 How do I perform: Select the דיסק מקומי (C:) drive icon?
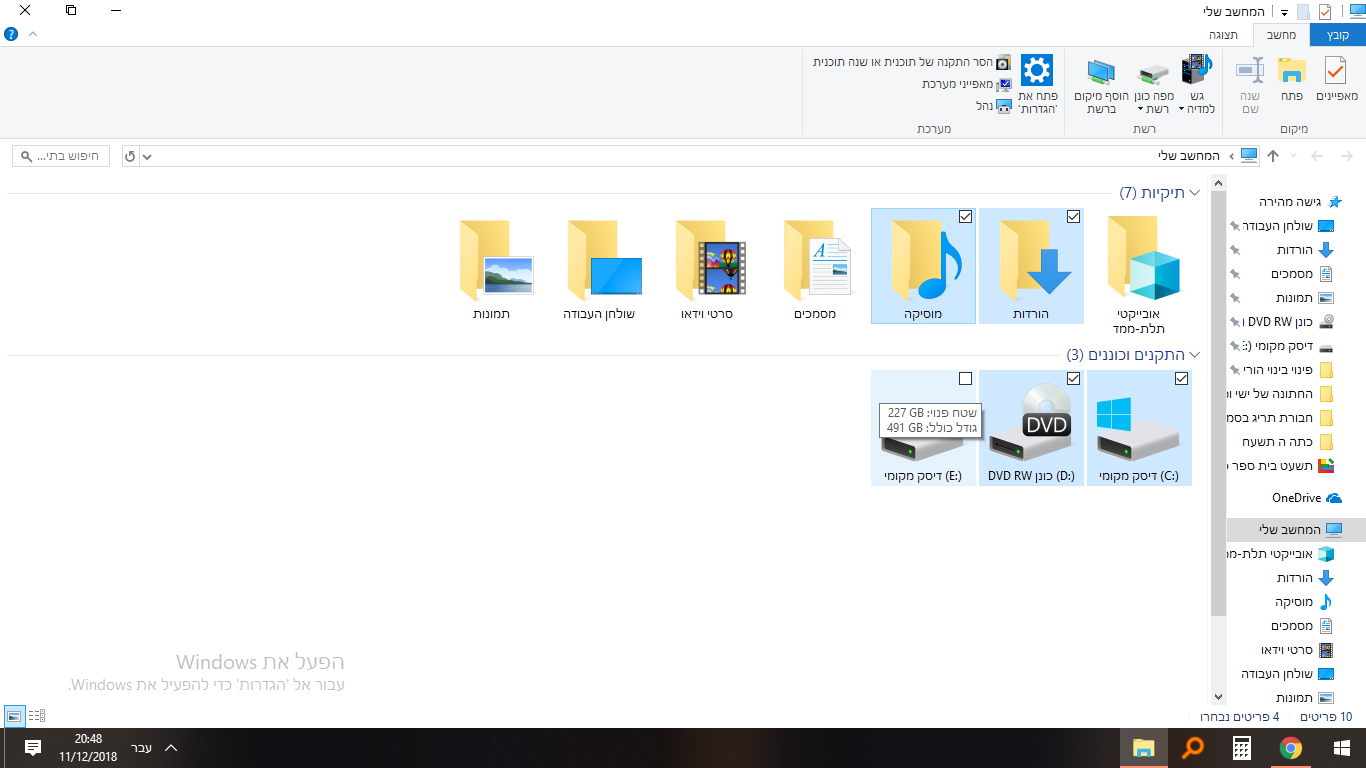(1139, 428)
